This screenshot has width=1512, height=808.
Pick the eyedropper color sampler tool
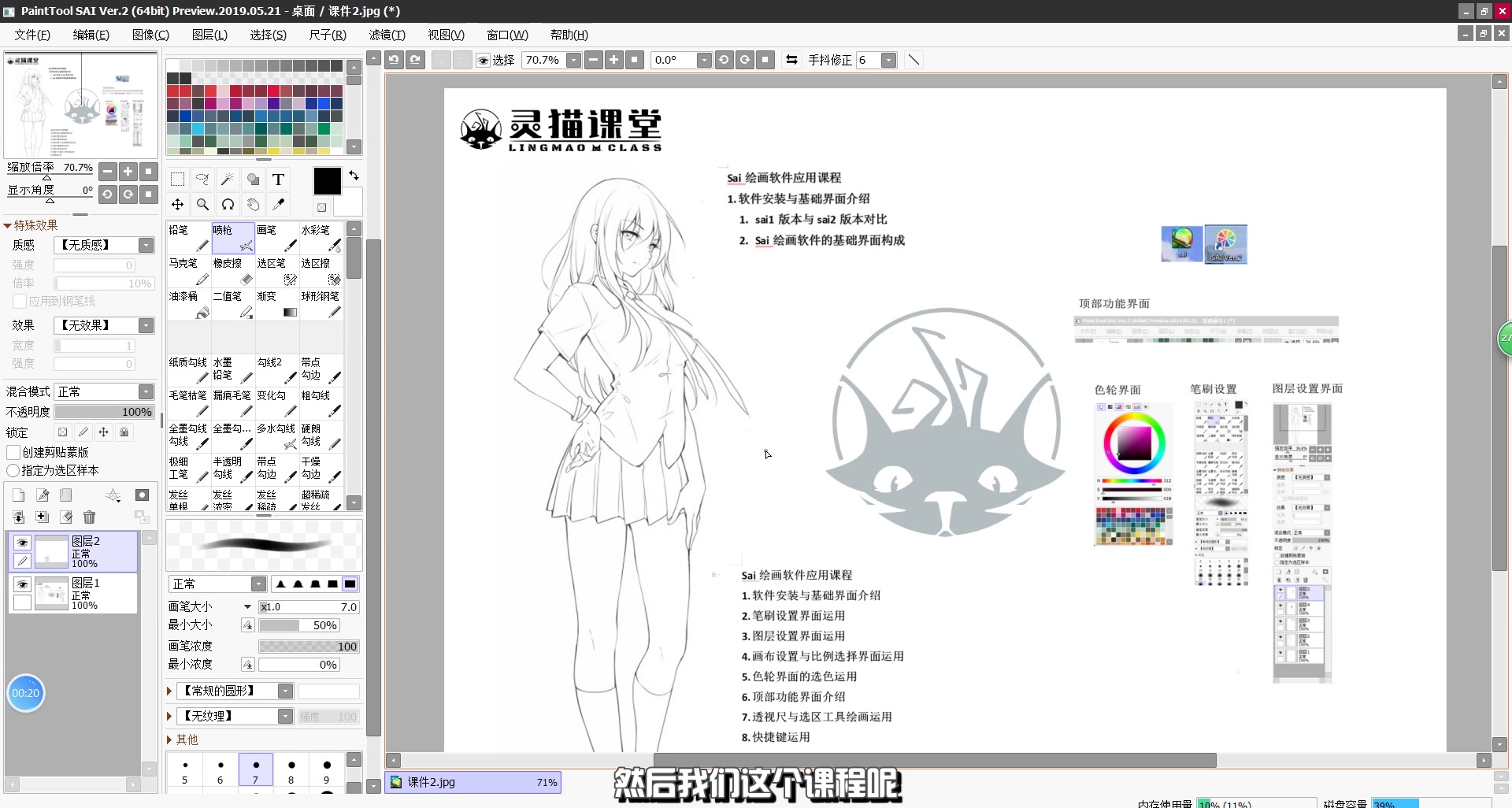(278, 204)
